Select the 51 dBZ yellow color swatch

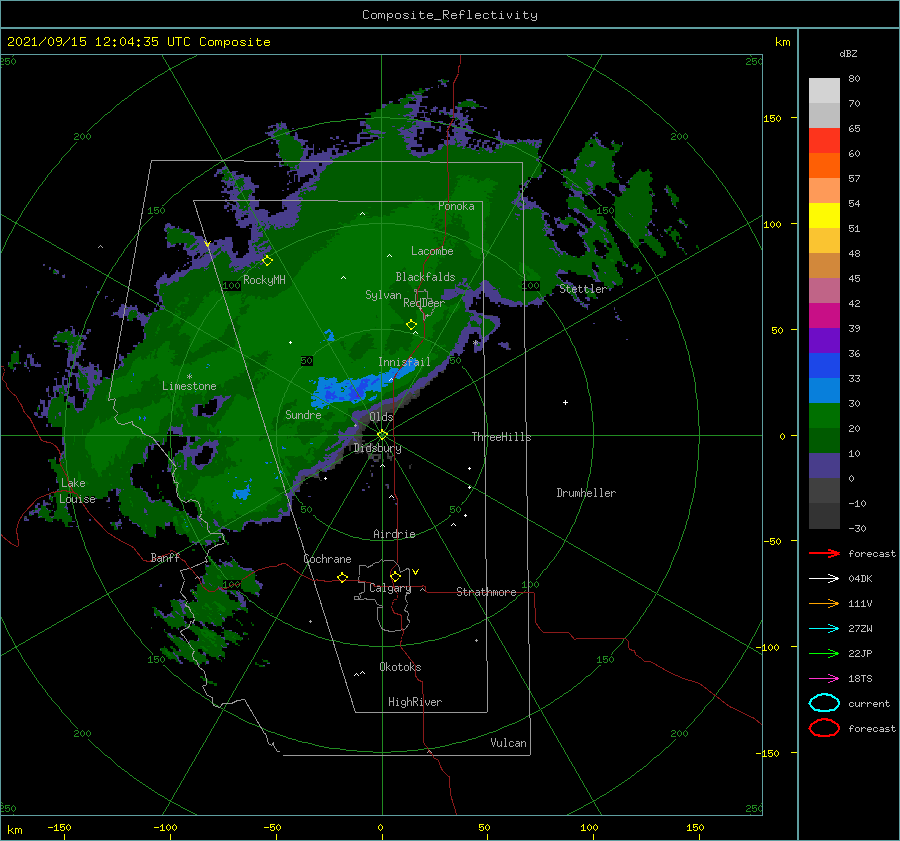click(x=824, y=215)
